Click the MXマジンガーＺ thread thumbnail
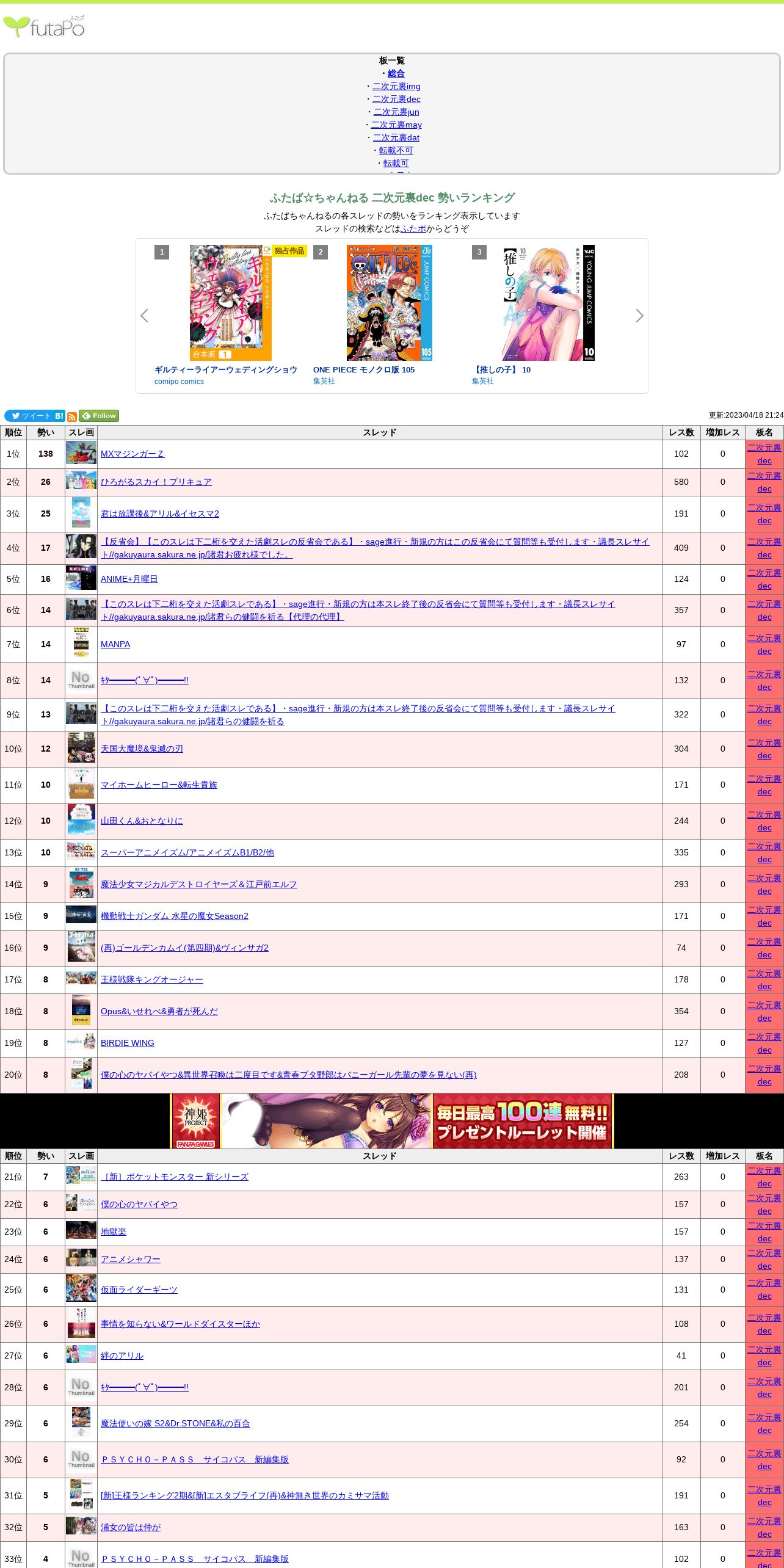 point(81,453)
